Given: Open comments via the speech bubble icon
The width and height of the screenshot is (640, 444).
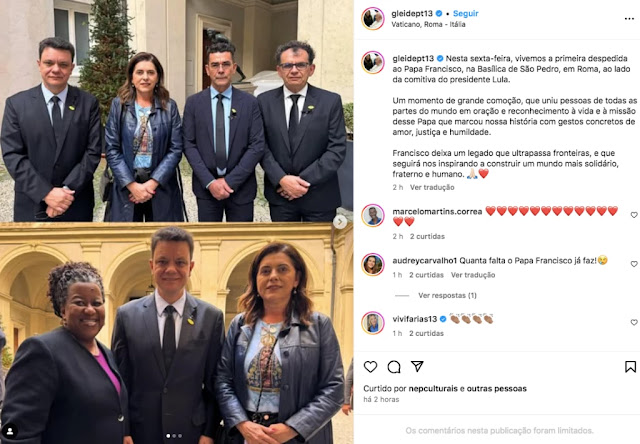Looking at the screenshot, I should click(394, 367).
